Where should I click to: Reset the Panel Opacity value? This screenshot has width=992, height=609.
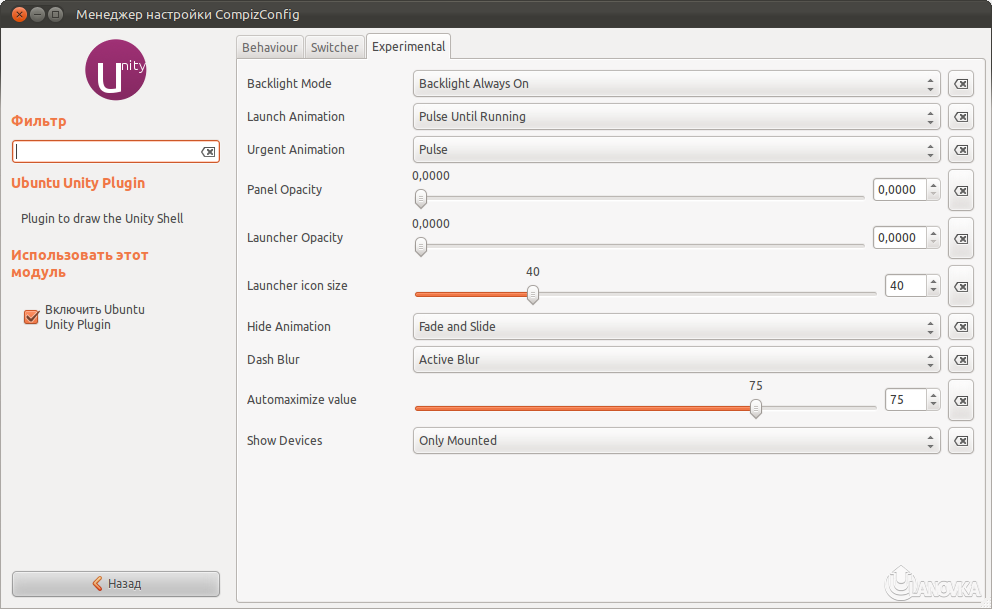tap(960, 190)
